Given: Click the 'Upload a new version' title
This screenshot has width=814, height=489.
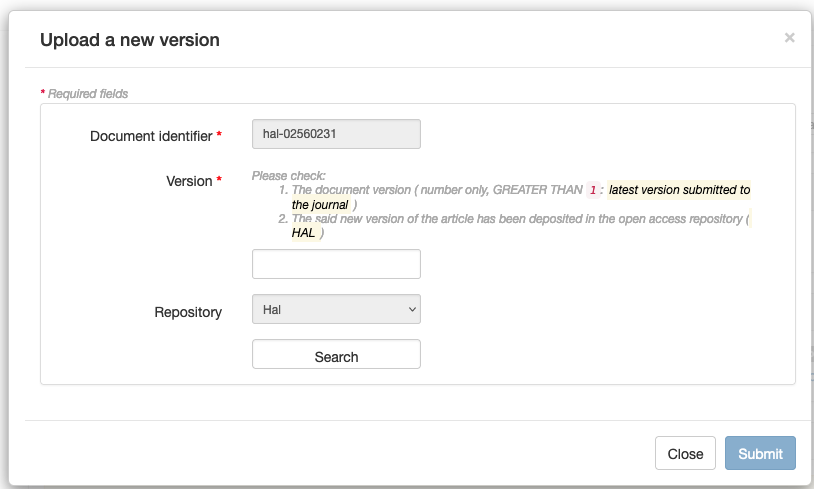Looking at the screenshot, I should click(x=129, y=40).
